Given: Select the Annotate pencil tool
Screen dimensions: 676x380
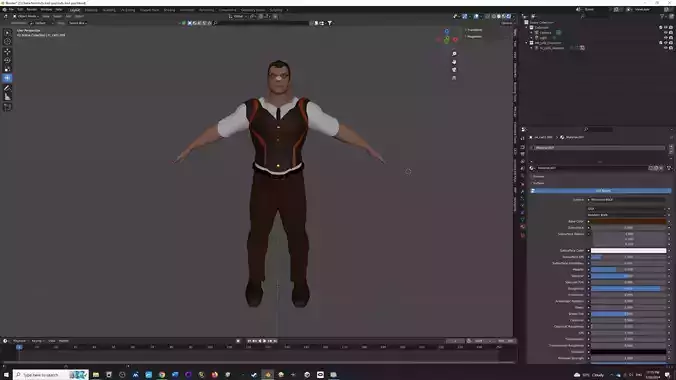Looking at the screenshot, I should point(7,88).
